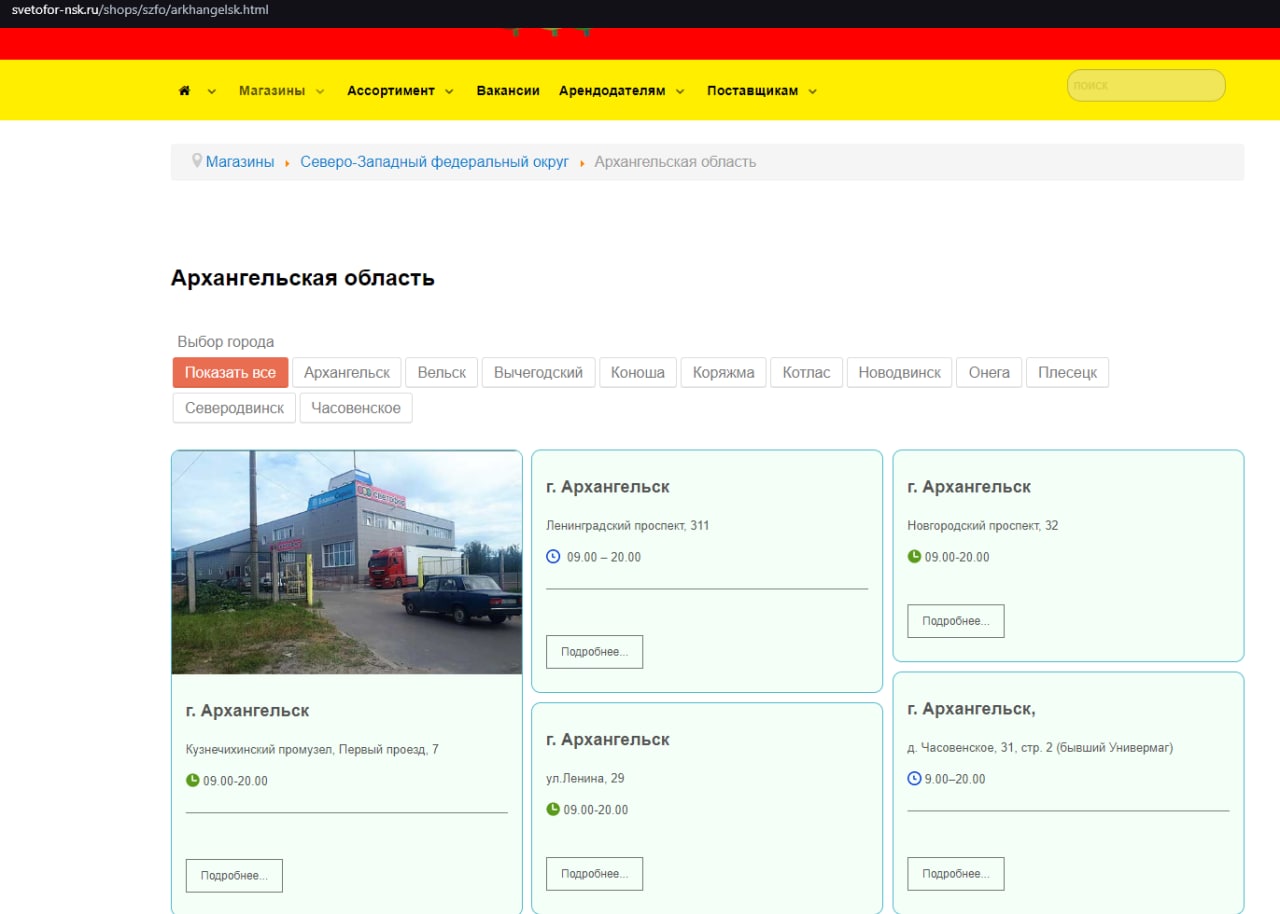Open the Арендодателям menu
The width and height of the screenshot is (1280, 914).
(612, 91)
